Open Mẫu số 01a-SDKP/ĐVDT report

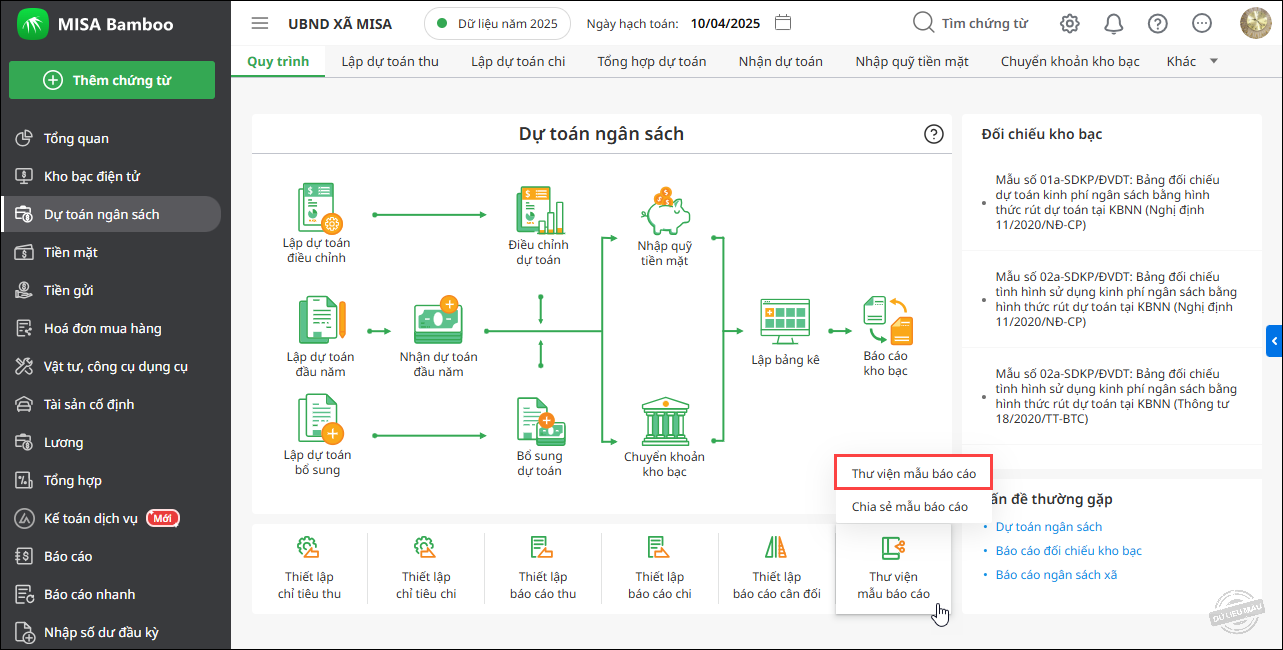tap(1108, 202)
